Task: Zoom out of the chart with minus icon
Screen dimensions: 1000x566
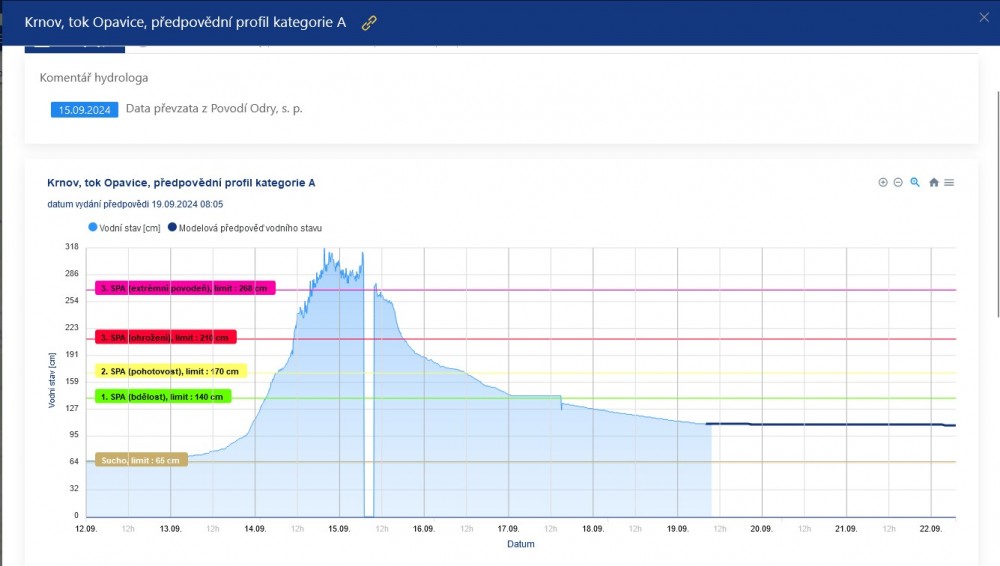Action: [x=898, y=183]
